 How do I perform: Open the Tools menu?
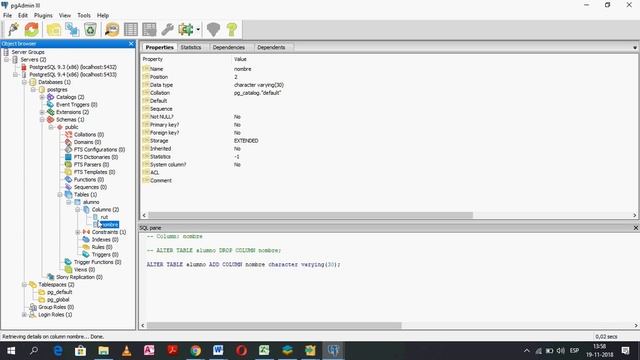(x=84, y=15)
